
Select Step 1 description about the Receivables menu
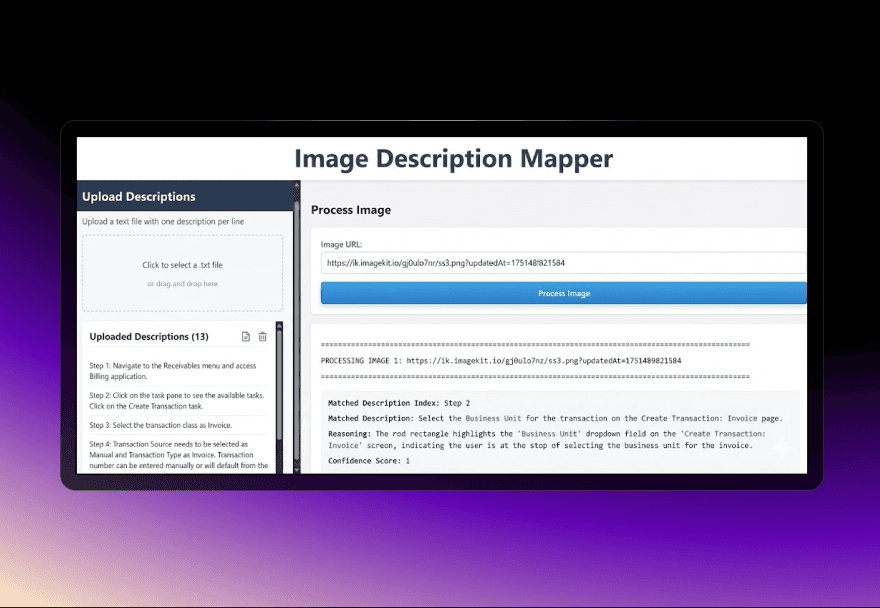click(175, 371)
